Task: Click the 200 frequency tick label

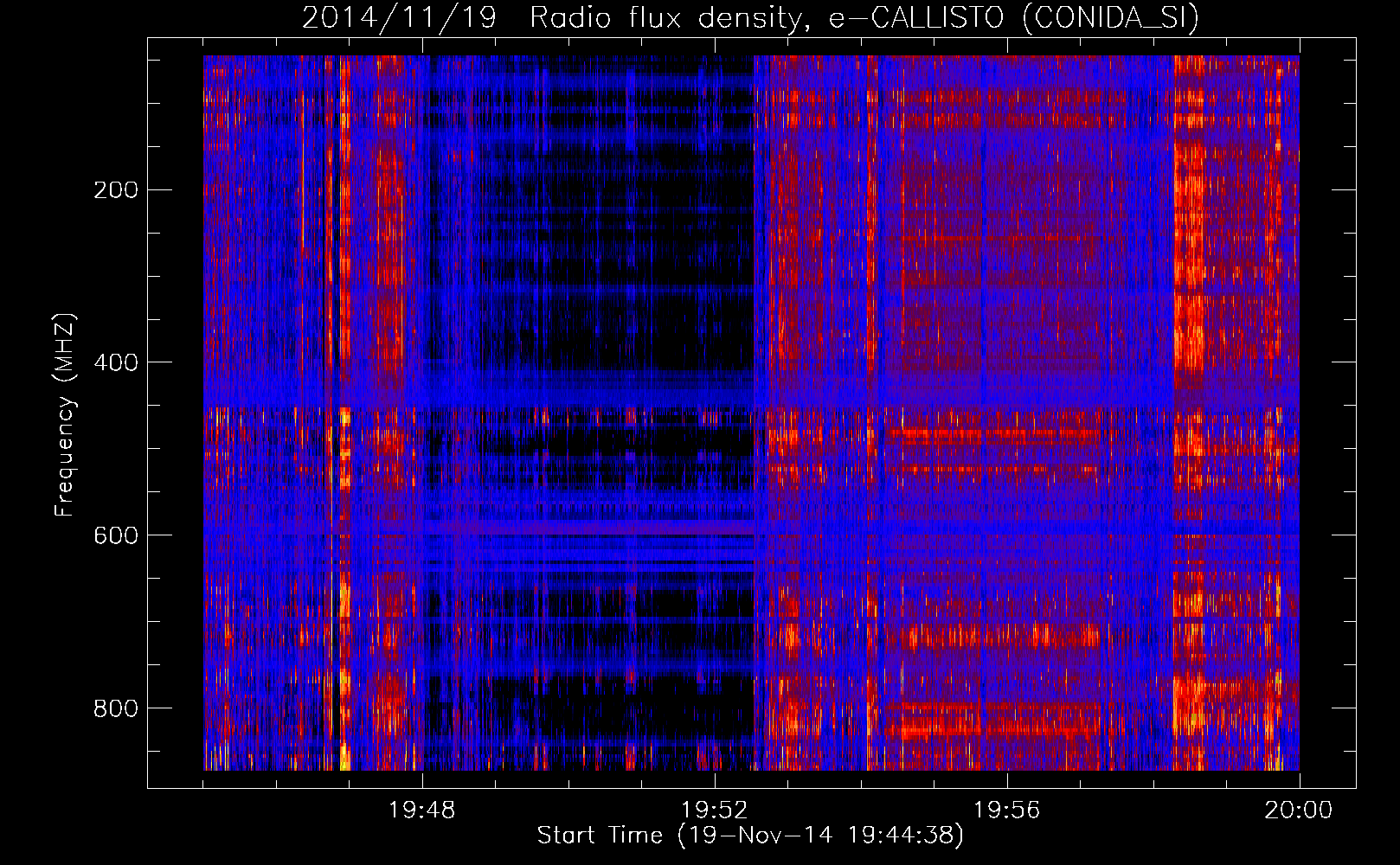Action: [116, 189]
